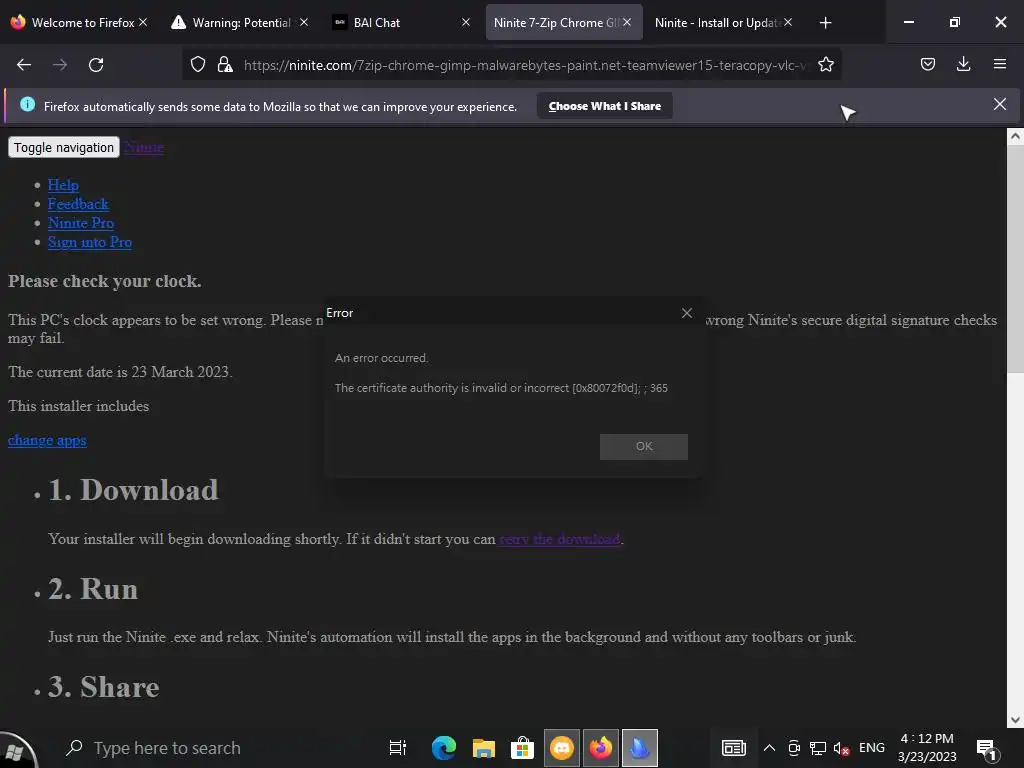Go back to the previous page
Screen dimensions: 1024x768
(x=24, y=65)
